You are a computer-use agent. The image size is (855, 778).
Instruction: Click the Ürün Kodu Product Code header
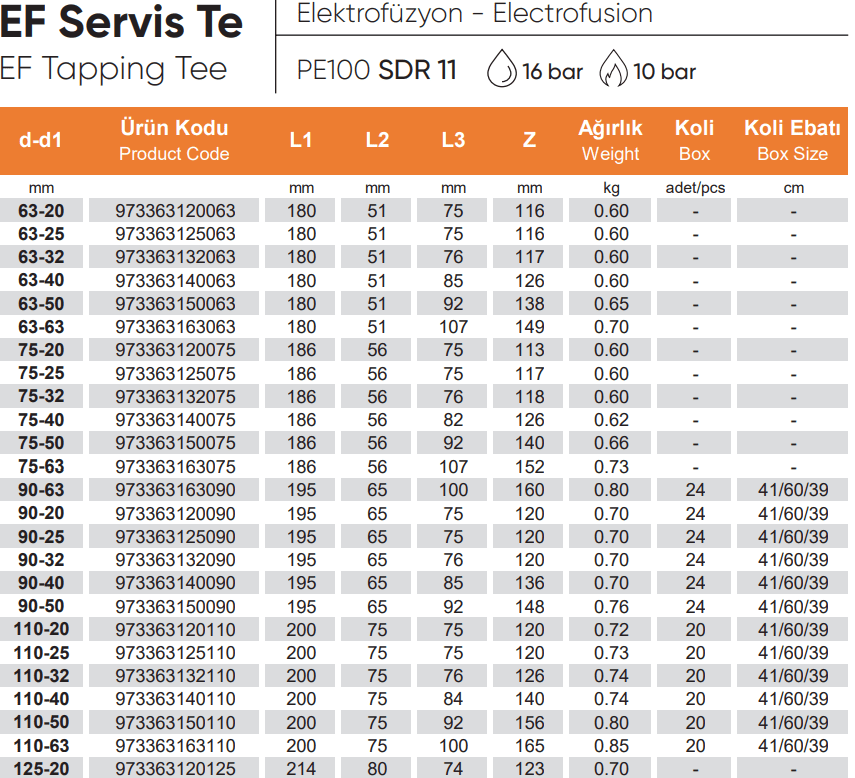pyautogui.click(x=174, y=140)
